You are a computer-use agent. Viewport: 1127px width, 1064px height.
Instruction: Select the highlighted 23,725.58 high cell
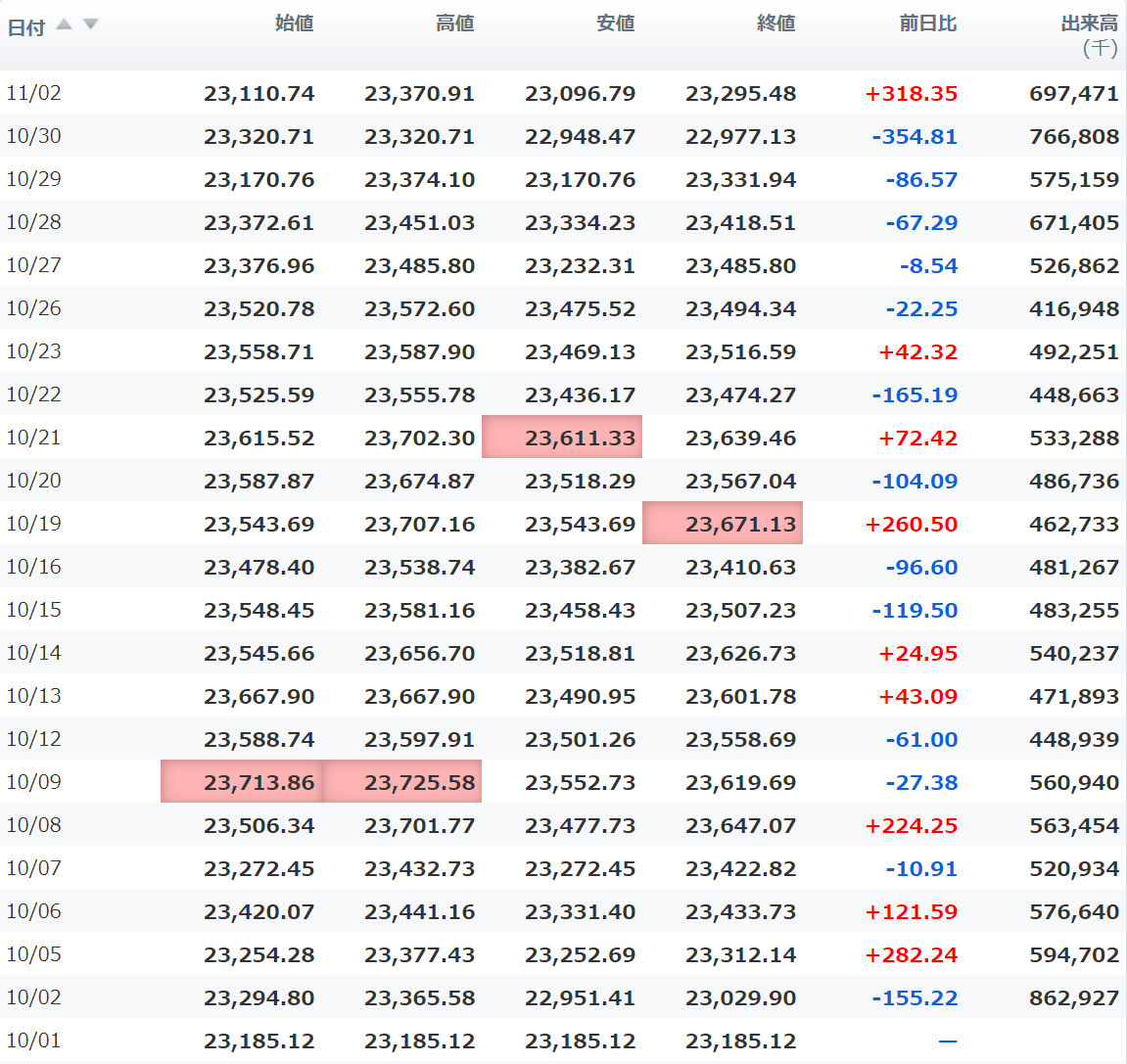point(419,783)
